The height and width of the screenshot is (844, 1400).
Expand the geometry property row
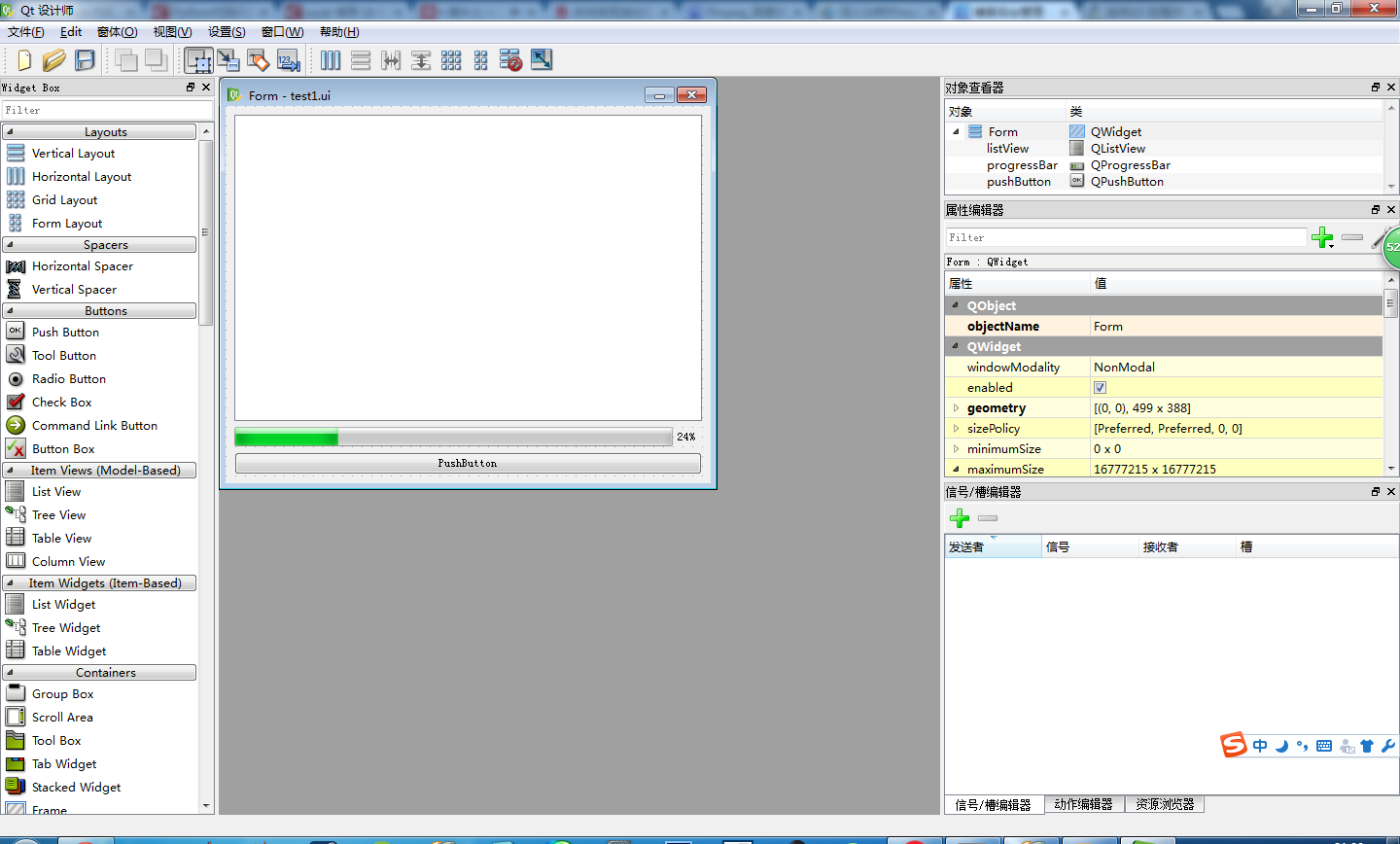(956, 407)
